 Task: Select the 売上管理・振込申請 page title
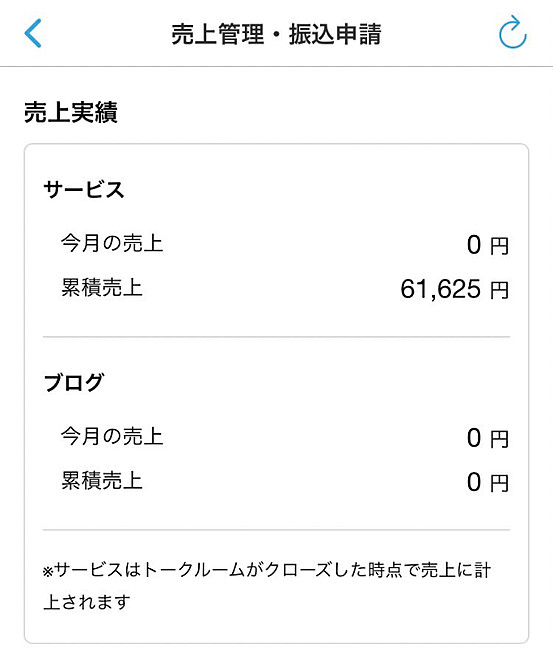(x=276, y=34)
